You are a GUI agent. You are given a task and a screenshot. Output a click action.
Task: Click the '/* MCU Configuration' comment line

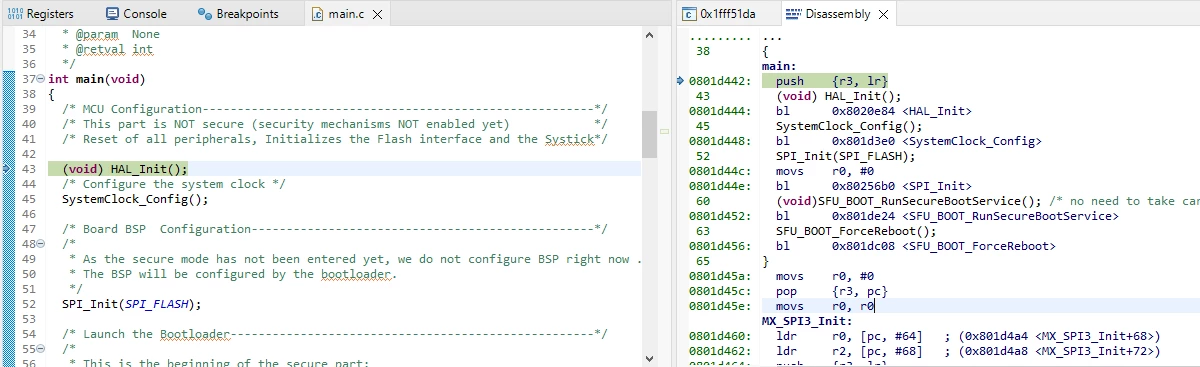coord(335,109)
